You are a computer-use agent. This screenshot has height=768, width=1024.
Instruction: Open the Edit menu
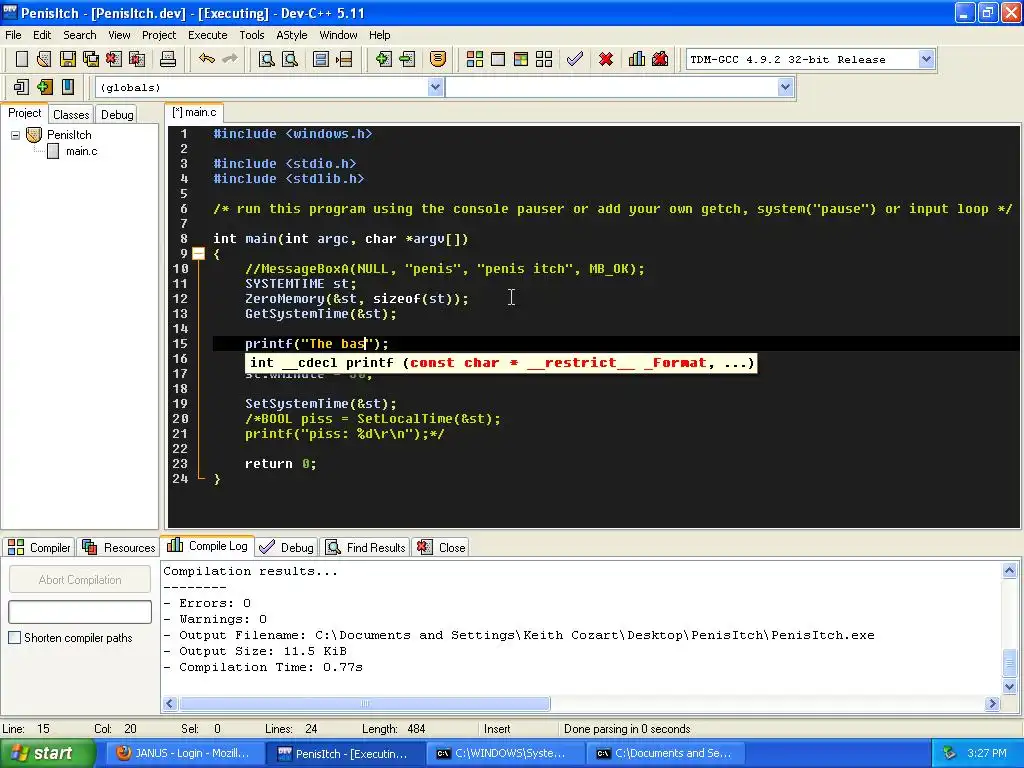point(42,35)
